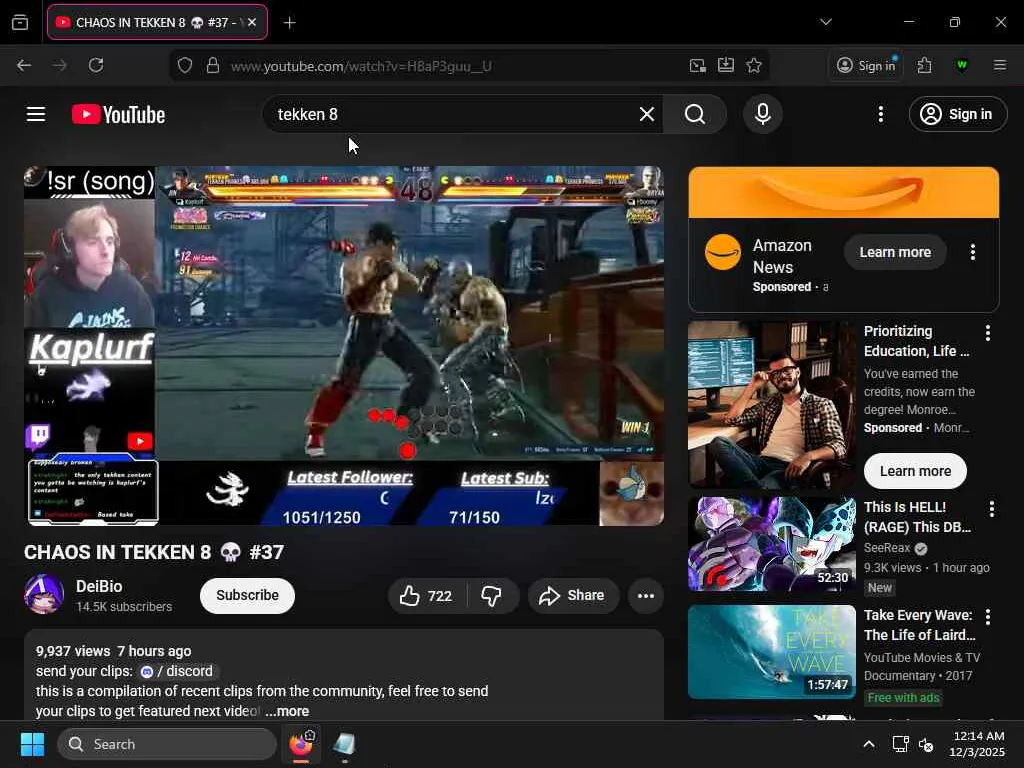Image resolution: width=1024 pixels, height=768 pixels.
Task: Open YouTube settings three-dot menu
Action: pyautogui.click(x=880, y=114)
